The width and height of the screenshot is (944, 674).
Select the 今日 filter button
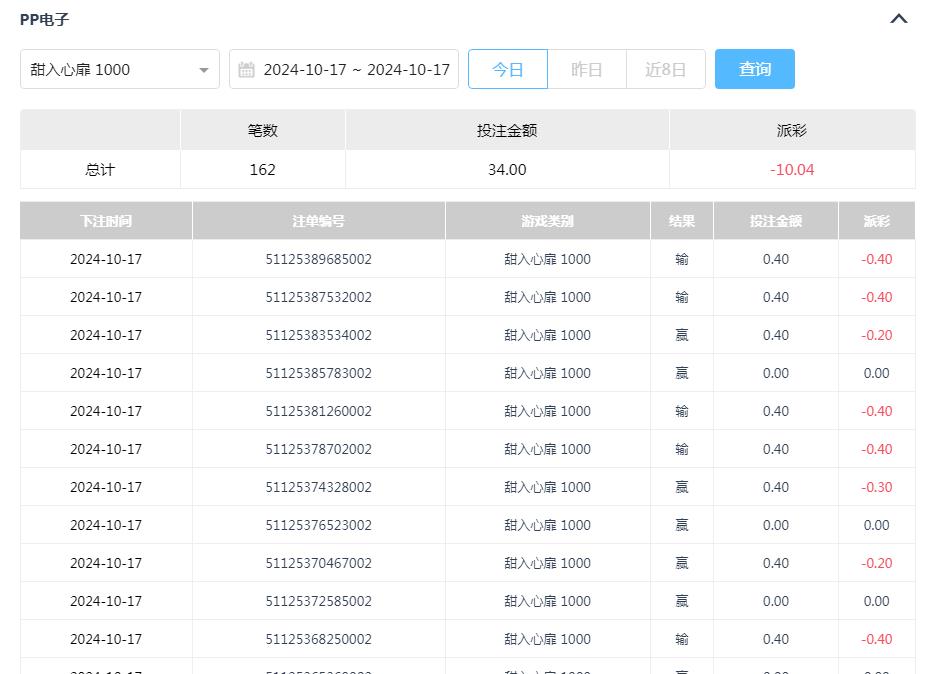507,68
